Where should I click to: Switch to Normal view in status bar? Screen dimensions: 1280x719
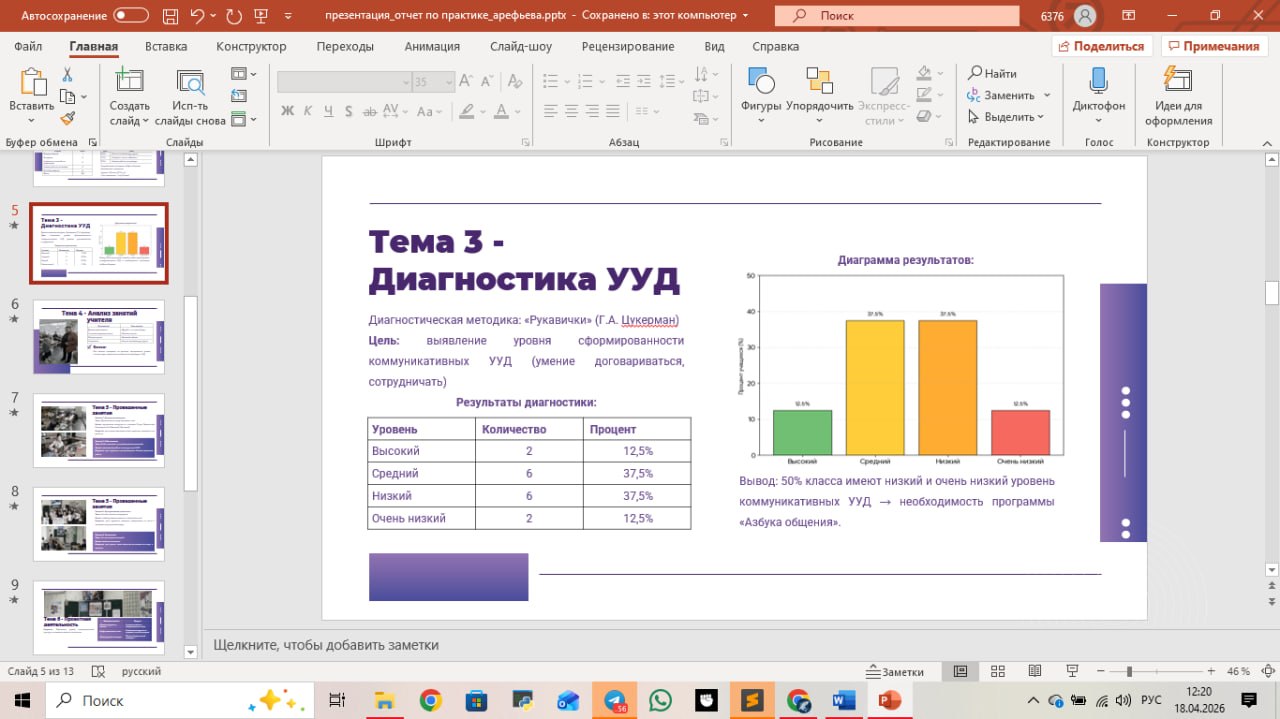pos(960,671)
